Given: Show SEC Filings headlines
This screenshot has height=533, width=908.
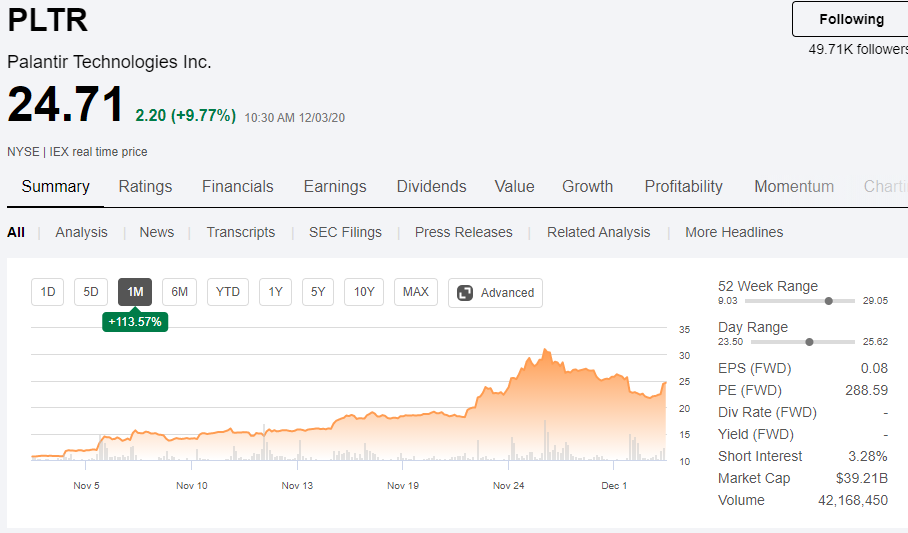Looking at the screenshot, I should (x=345, y=232).
